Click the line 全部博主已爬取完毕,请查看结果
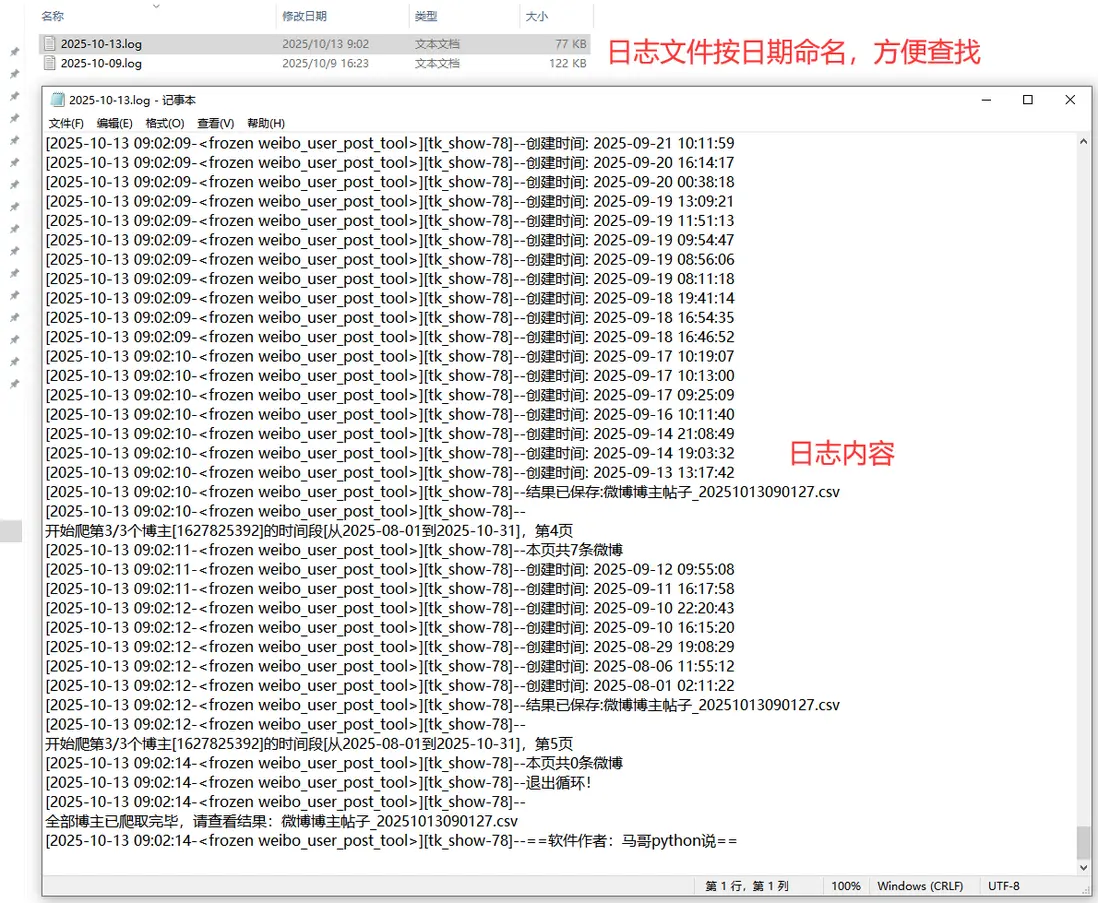This screenshot has width=1098, height=903. (x=282, y=821)
